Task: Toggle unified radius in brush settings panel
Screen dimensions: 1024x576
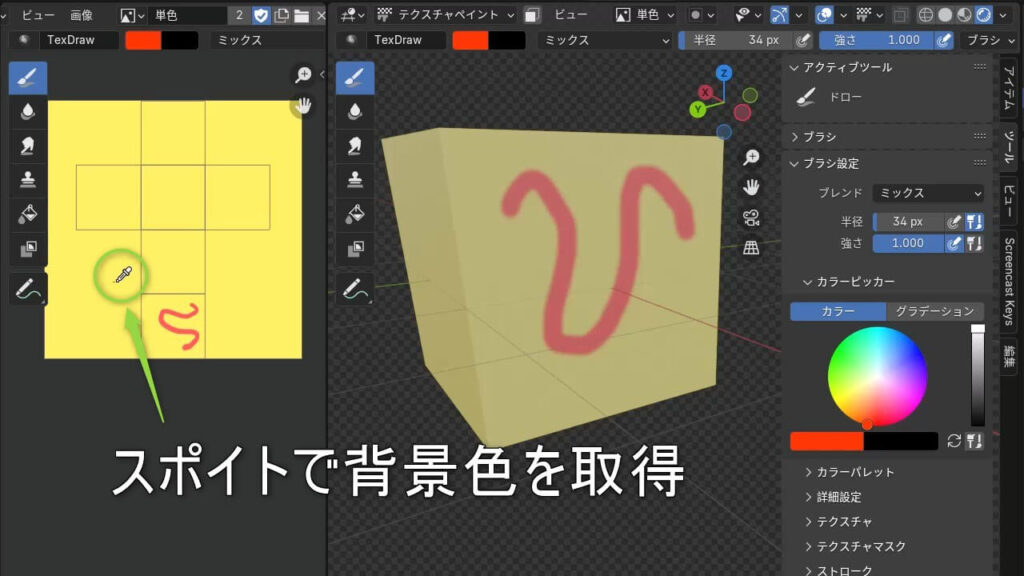Action: pyautogui.click(x=974, y=221)
